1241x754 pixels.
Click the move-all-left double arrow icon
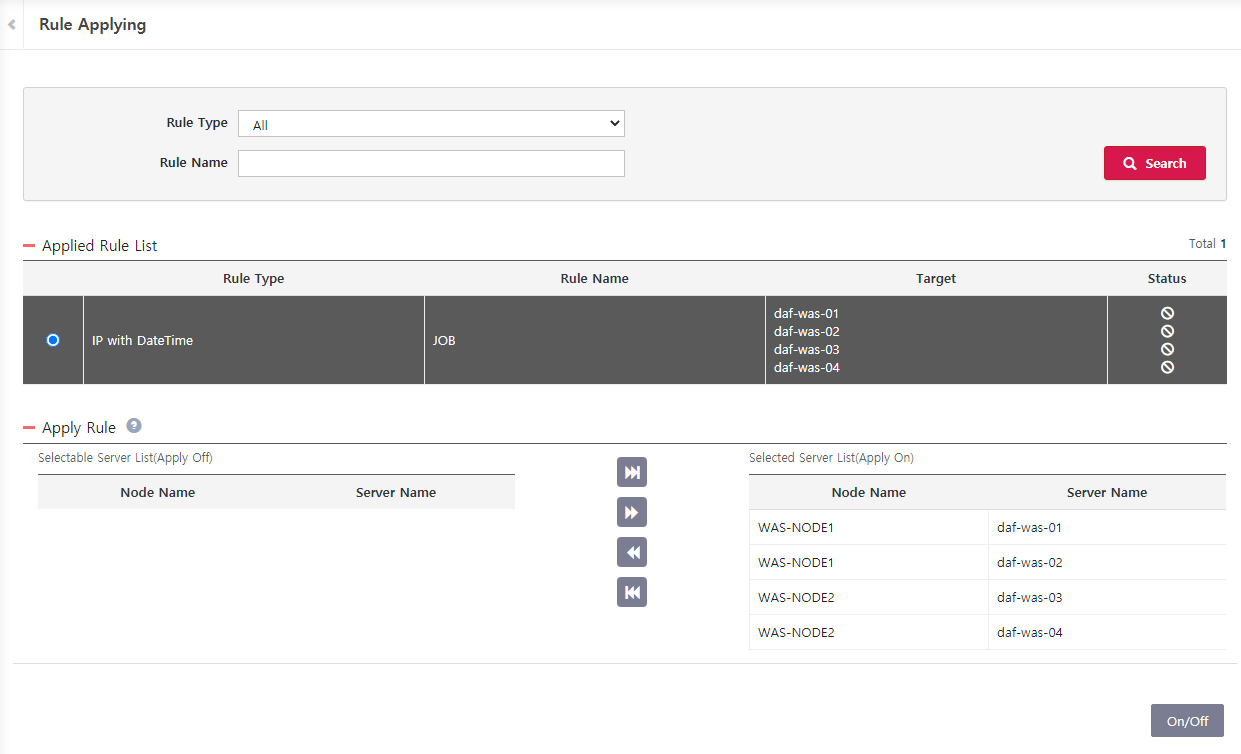(631, 592)
